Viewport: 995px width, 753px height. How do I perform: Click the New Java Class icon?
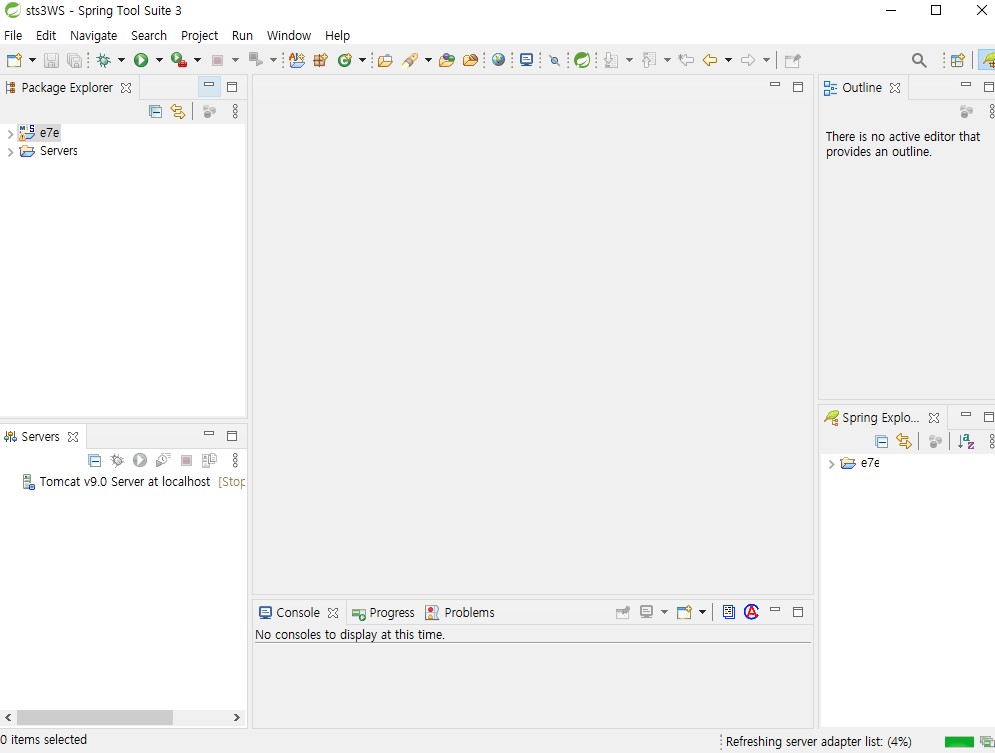[345, 60]
